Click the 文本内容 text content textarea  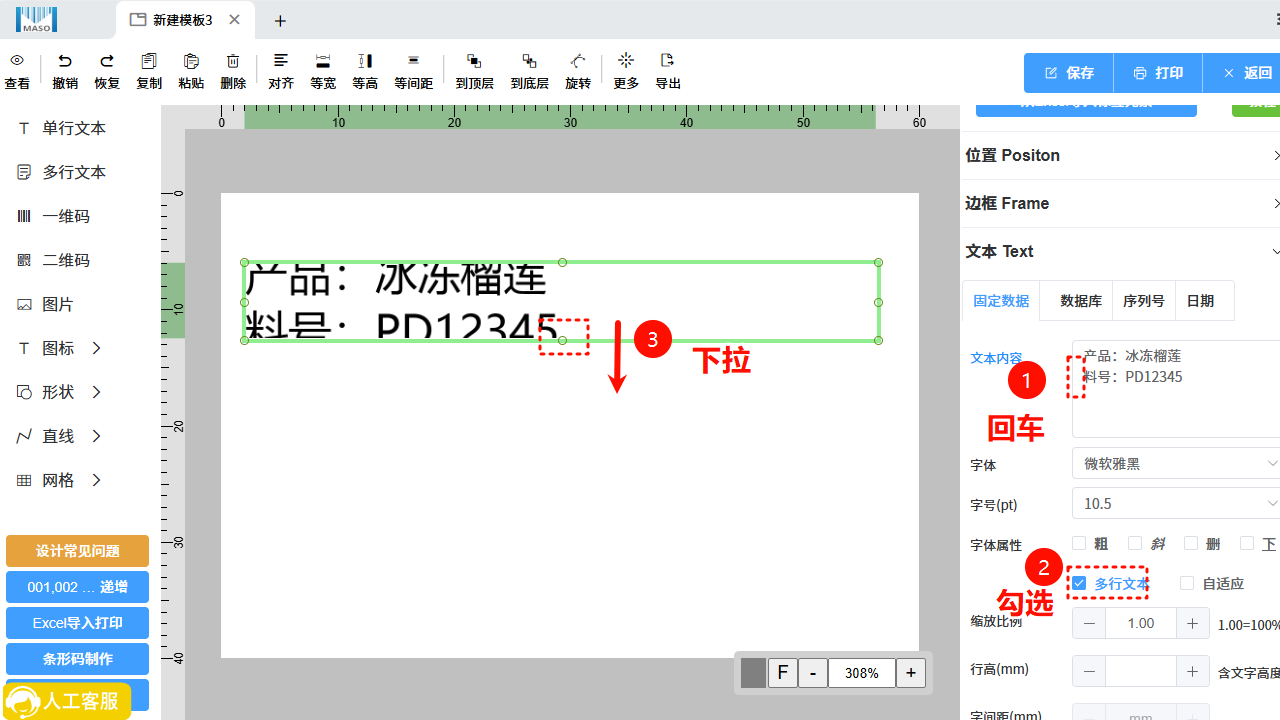click(1176, 389)
